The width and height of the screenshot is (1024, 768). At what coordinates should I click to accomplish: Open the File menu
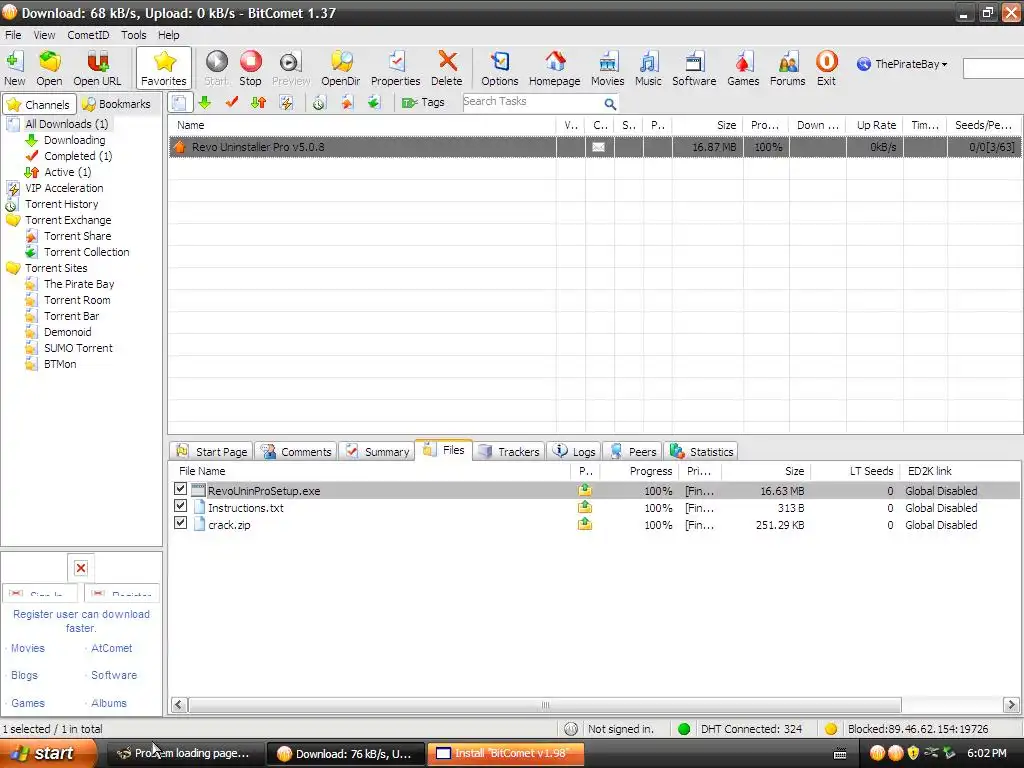tap(13, 35)
